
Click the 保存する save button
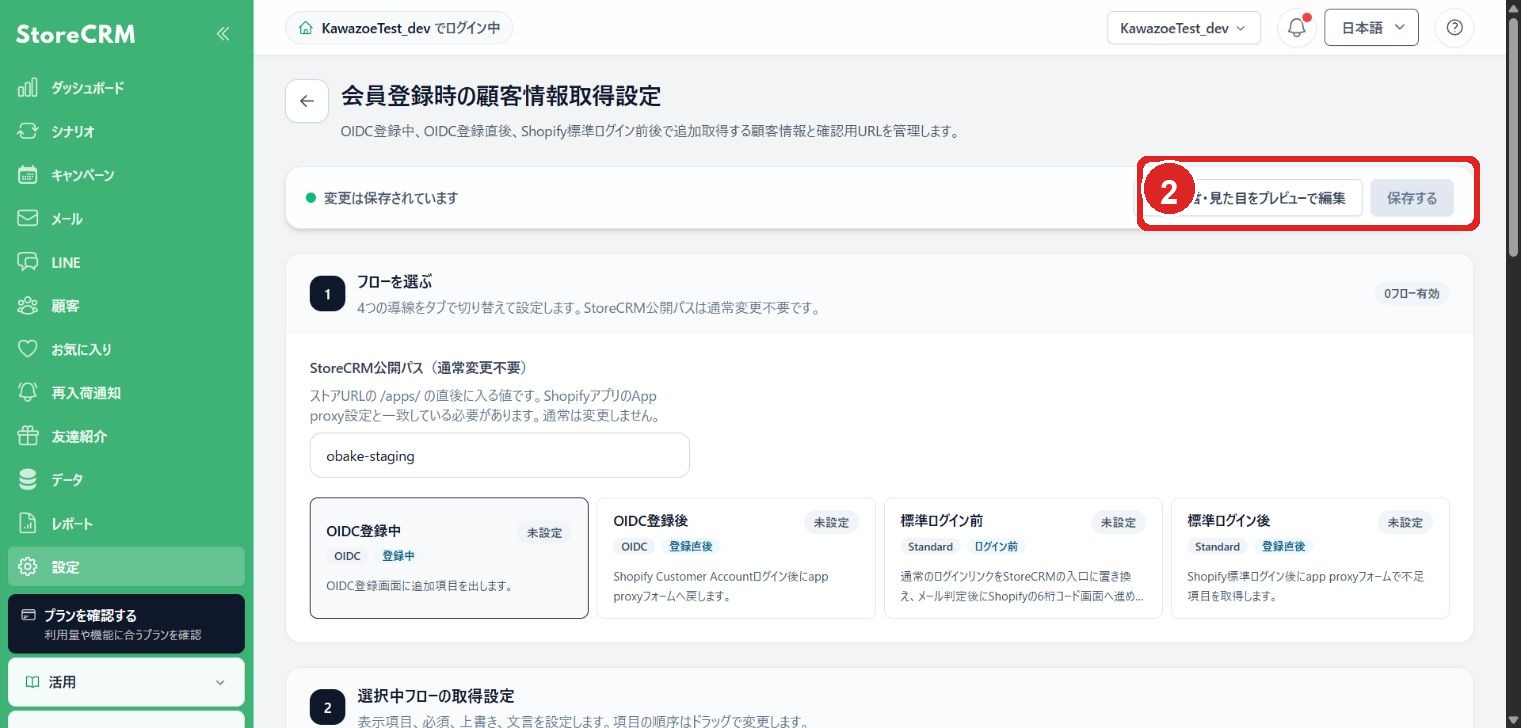[x=1412, y=198]
